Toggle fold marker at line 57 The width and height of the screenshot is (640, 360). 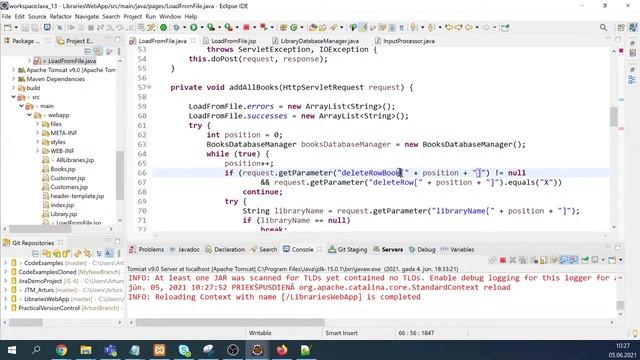pyautogui.click(x=149, y=87)
